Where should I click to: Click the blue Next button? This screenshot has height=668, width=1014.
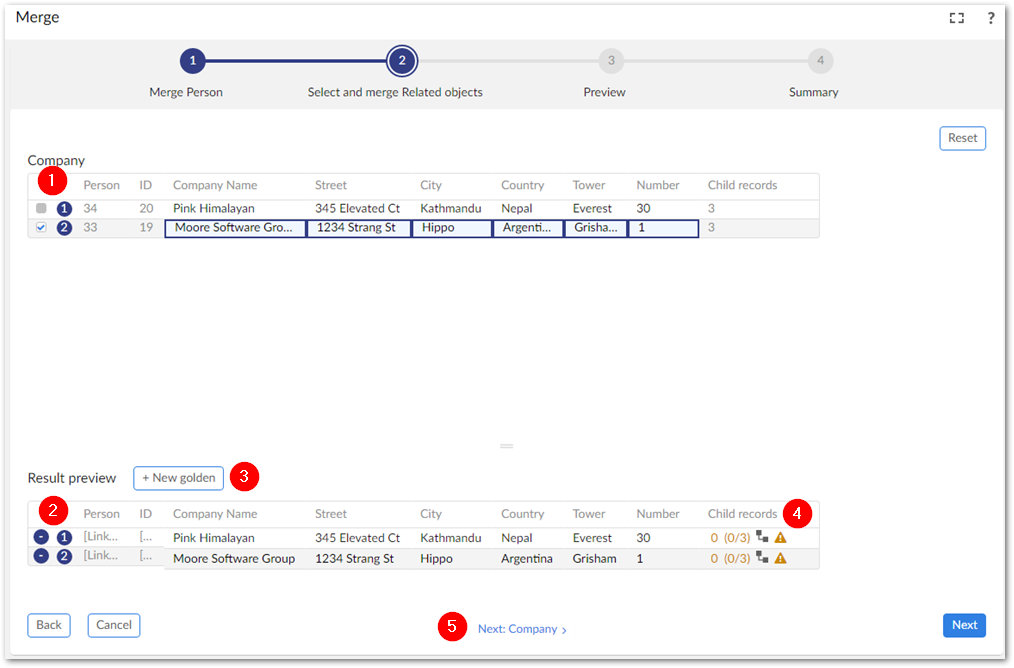[964, 625]
